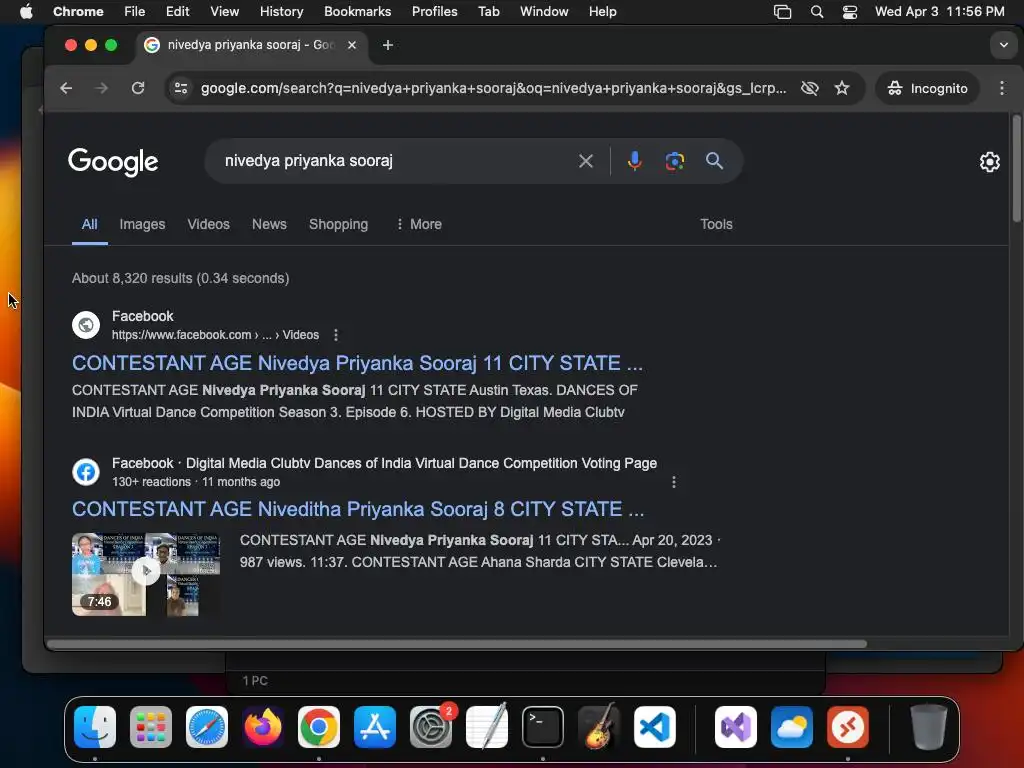
Task: Click the Stage Manager windows icon in menu bar
Action: [x=782, y=12]
